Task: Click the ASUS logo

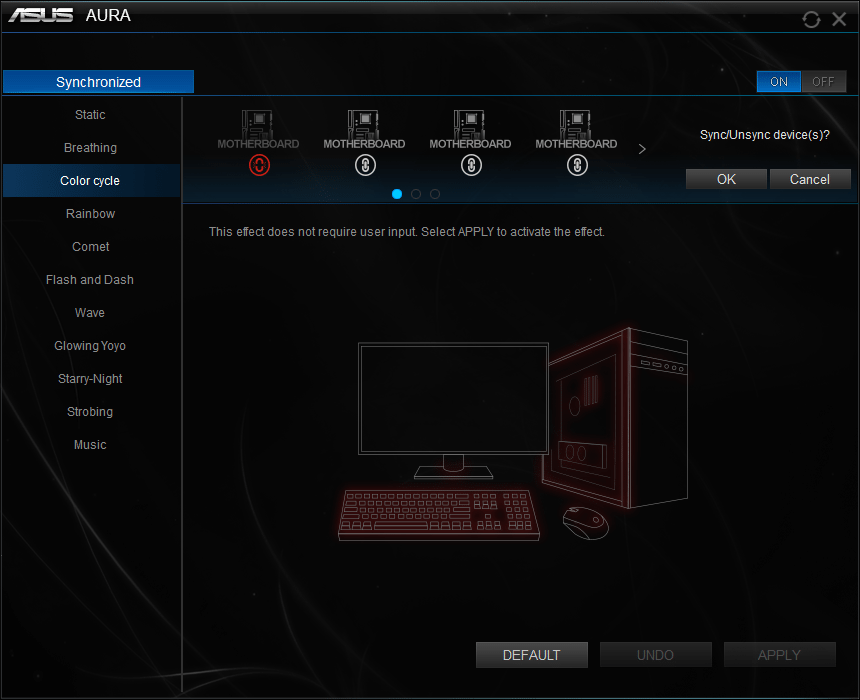Action: coord(41,15)
